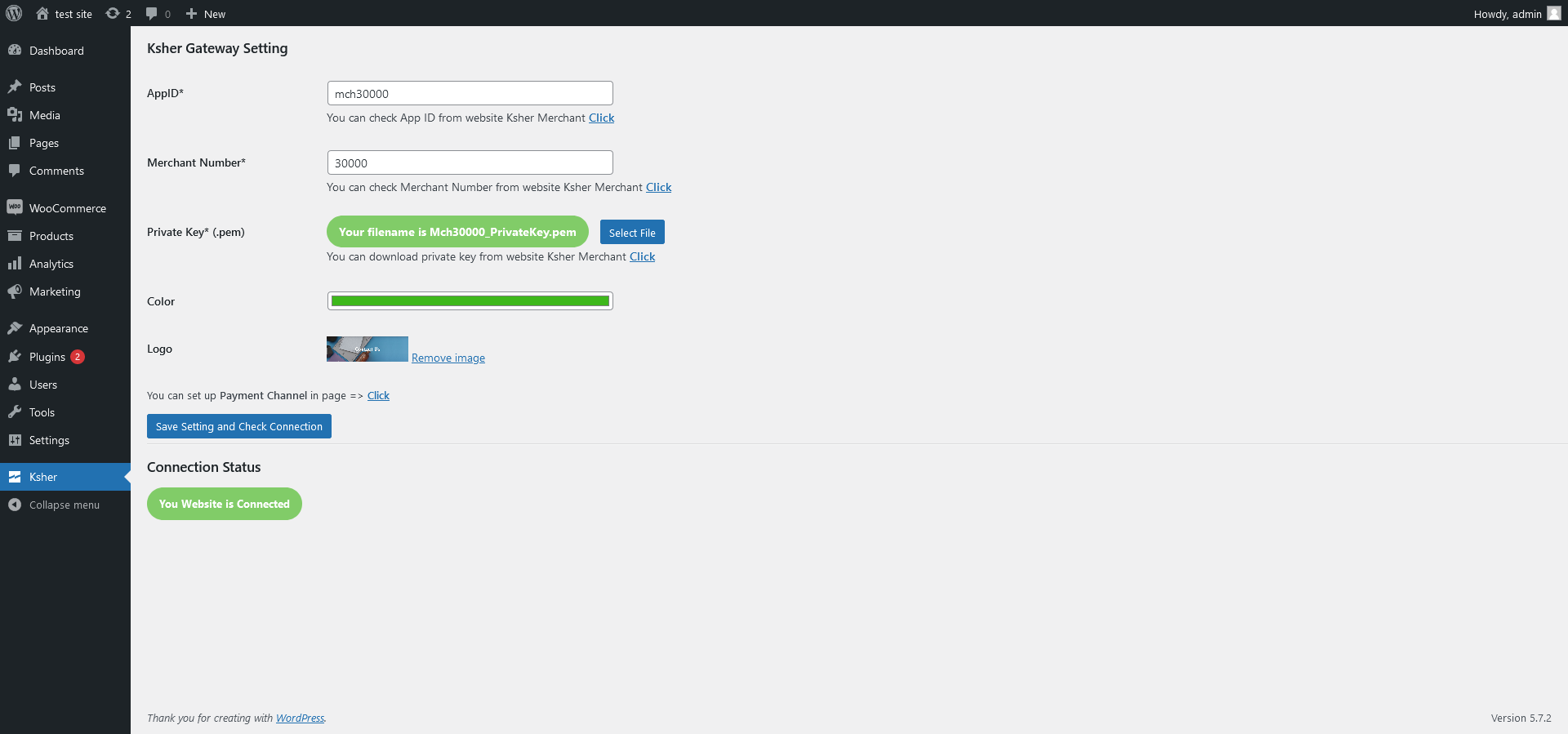1568x734 pixels.
Task: Click the WordPress logo icon
Action: 14,13
